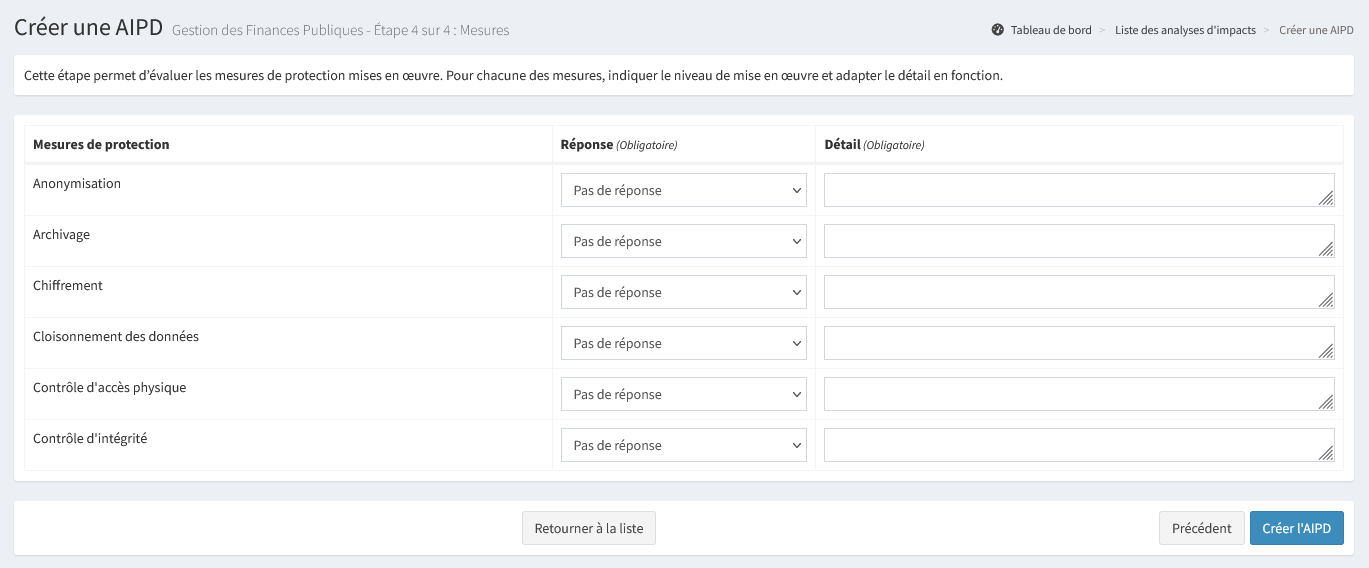The image size is (1369, 568).
Task: Open the Contrôle d'intégrité response dropdown
Action: click(683, 445)
